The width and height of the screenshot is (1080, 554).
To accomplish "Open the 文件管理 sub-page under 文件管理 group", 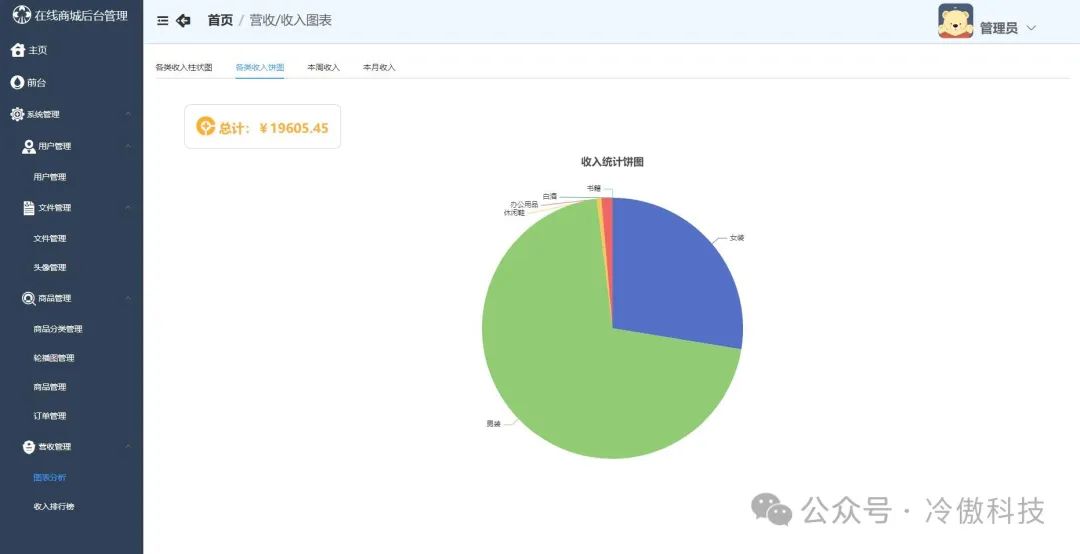I will 50,238.
